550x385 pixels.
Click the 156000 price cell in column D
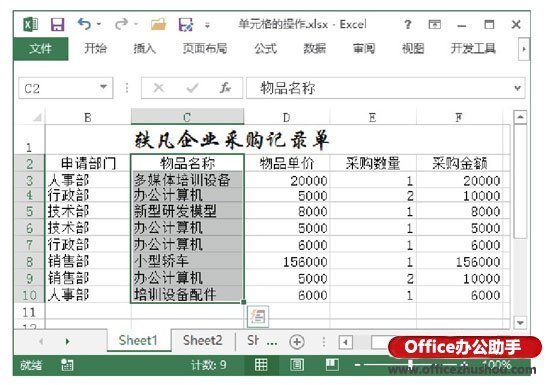[287, 262]
